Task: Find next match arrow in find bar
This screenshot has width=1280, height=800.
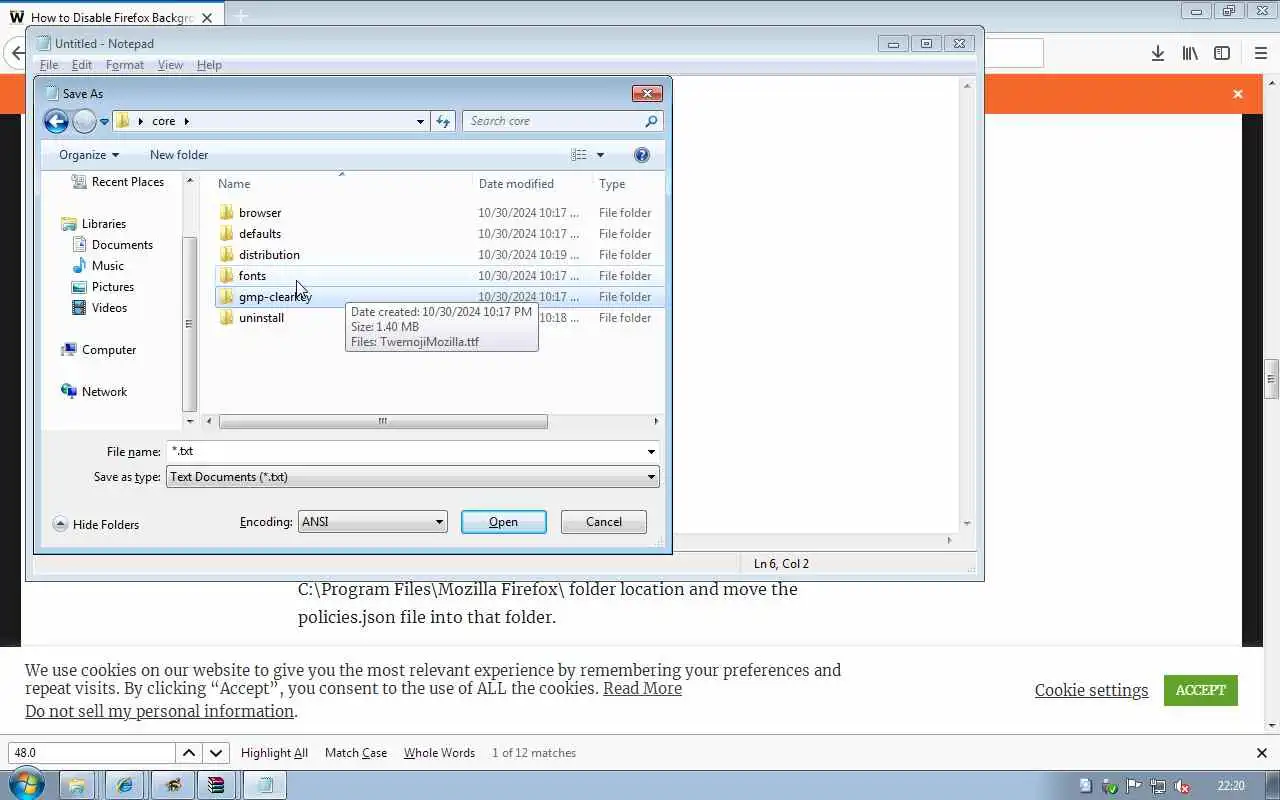Action: tap(216, 753)
